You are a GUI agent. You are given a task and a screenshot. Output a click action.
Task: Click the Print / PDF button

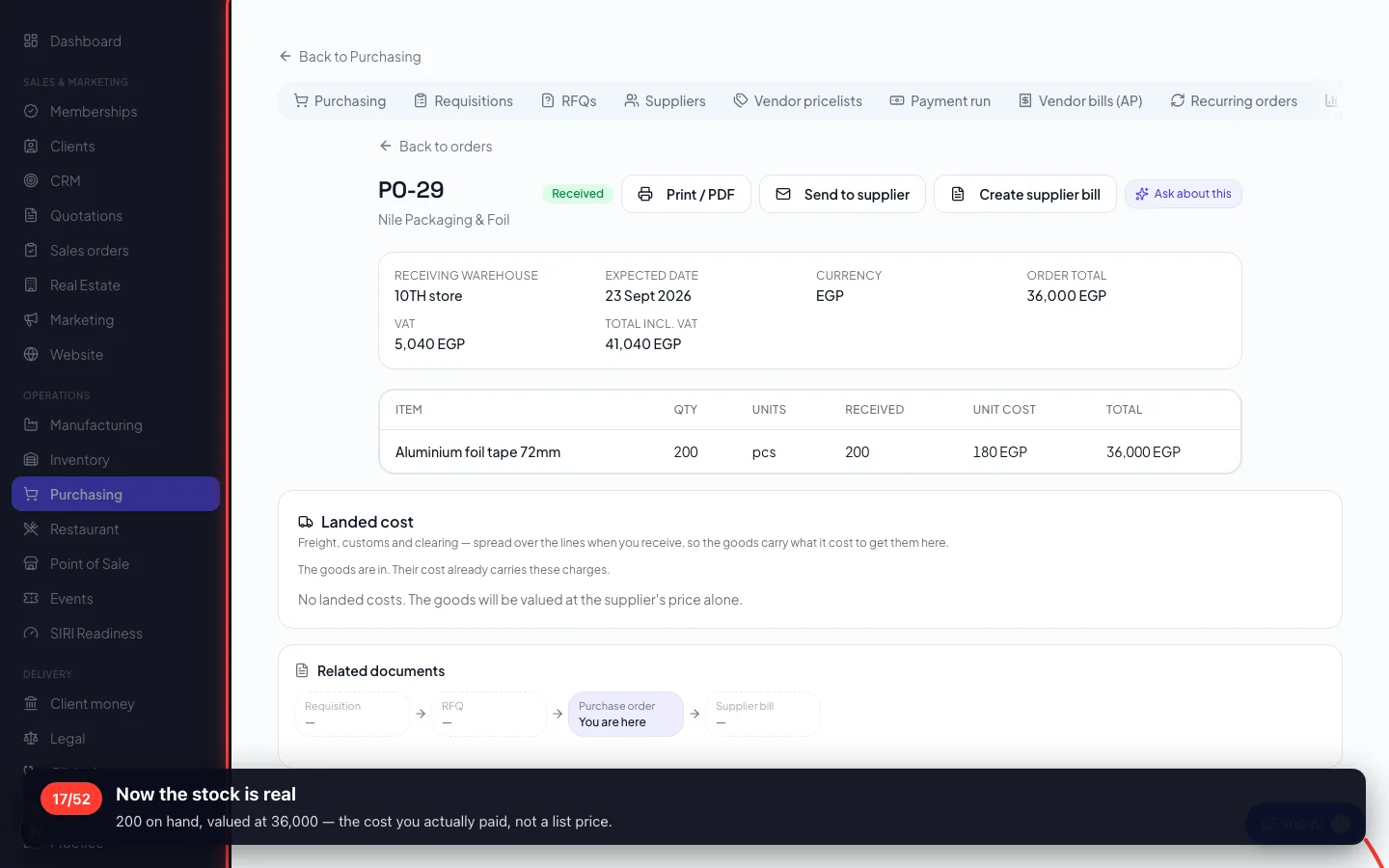[x=686, y=194]
